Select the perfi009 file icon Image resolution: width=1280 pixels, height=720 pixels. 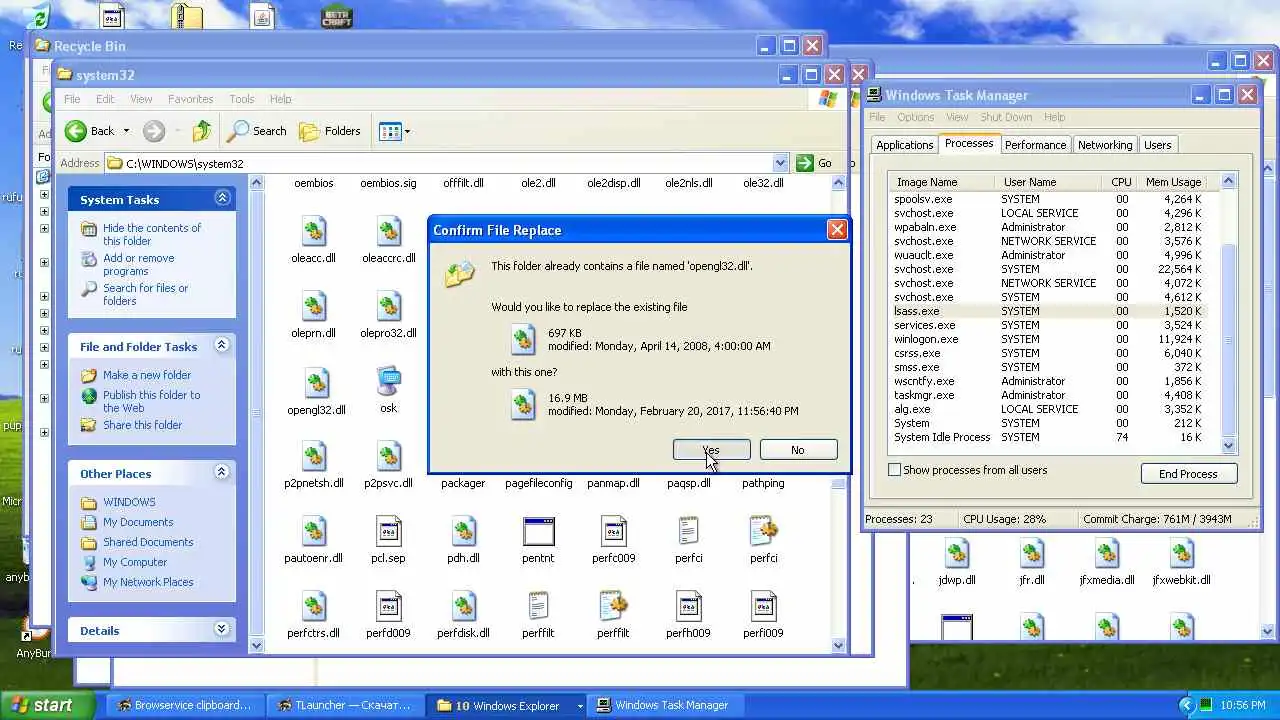763,606
